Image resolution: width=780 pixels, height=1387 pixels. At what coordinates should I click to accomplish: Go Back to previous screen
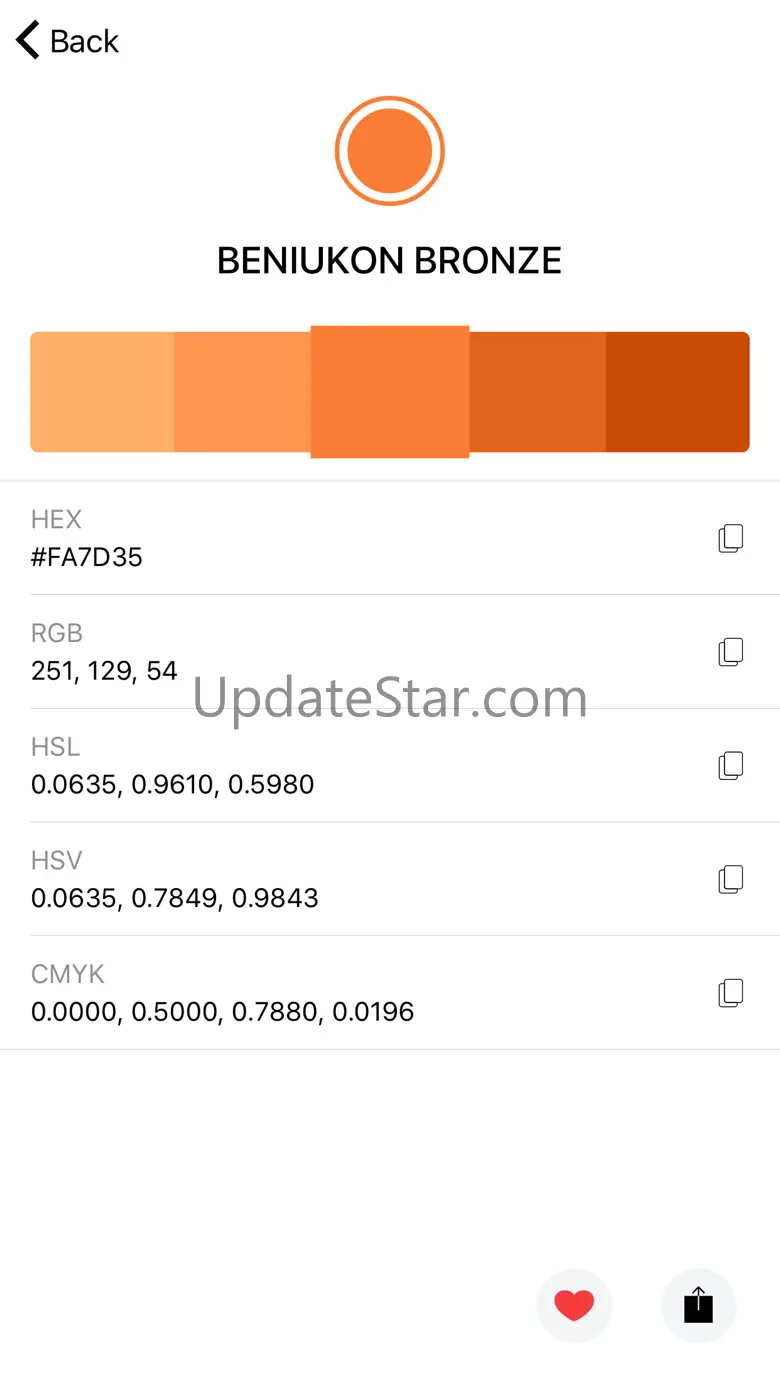[x=84, y=41]
